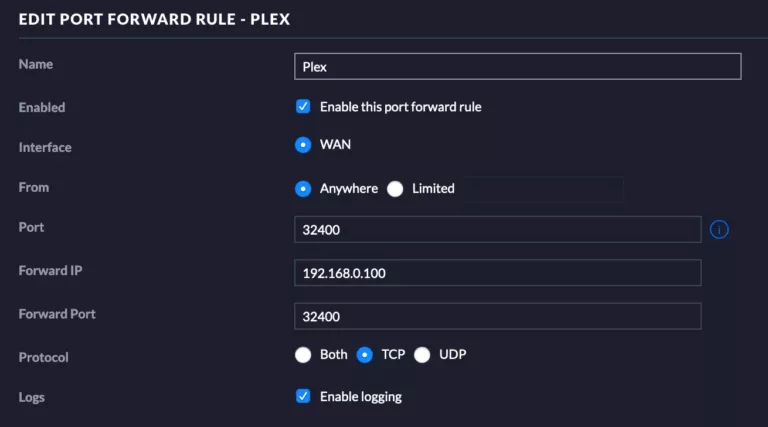Click the Port field showing 32400

pyautogui.click(x=497, y=230)
